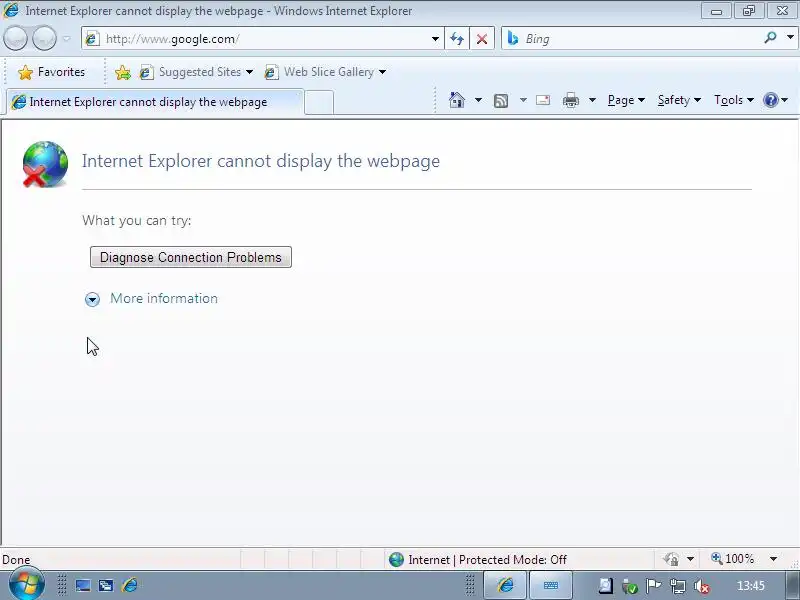The image size is (800, 600).
Task: Open the Tools menu
Action: [x=734, y=100]
